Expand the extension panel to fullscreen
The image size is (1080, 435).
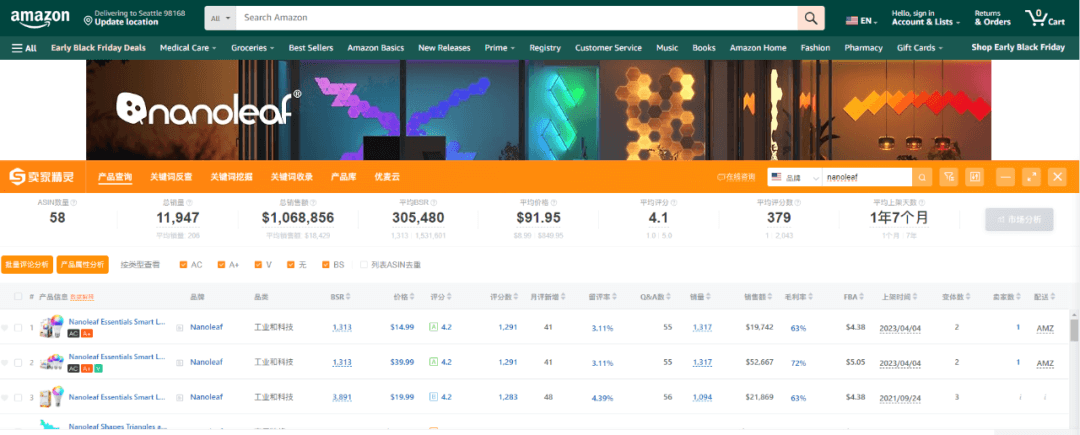tap(1031, 177)
